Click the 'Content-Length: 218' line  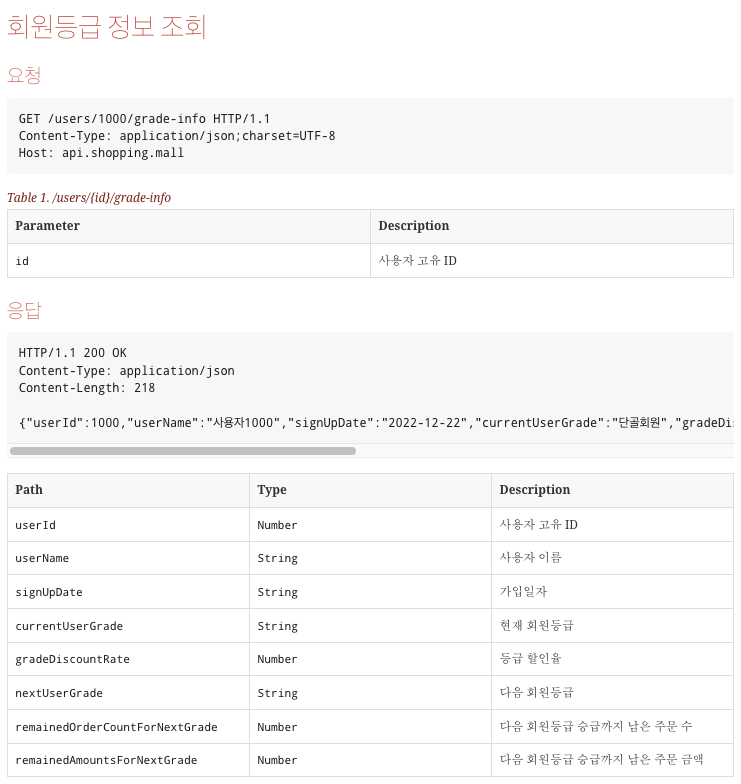coord(86,388)
